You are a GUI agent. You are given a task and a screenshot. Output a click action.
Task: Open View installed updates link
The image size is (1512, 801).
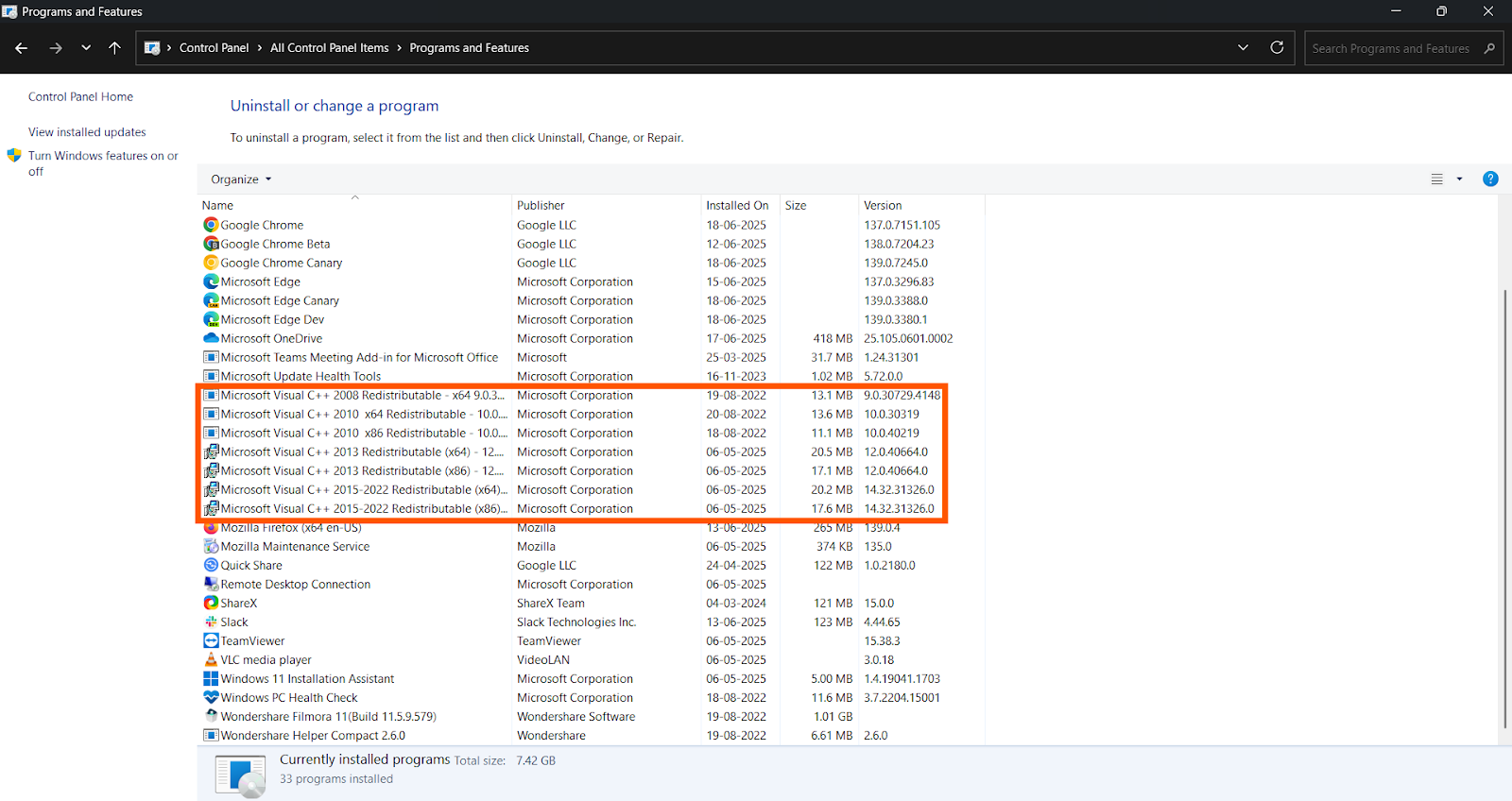pos(87,132)
